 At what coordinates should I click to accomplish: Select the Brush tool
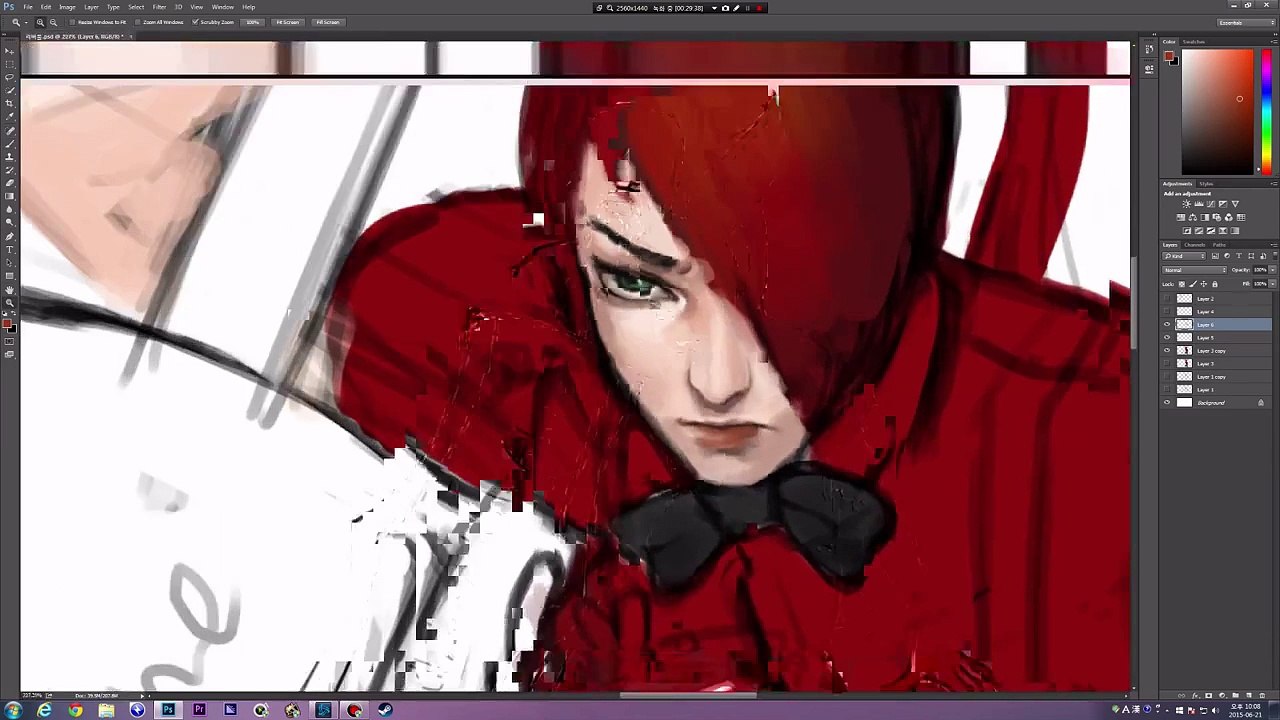point(10,144)
